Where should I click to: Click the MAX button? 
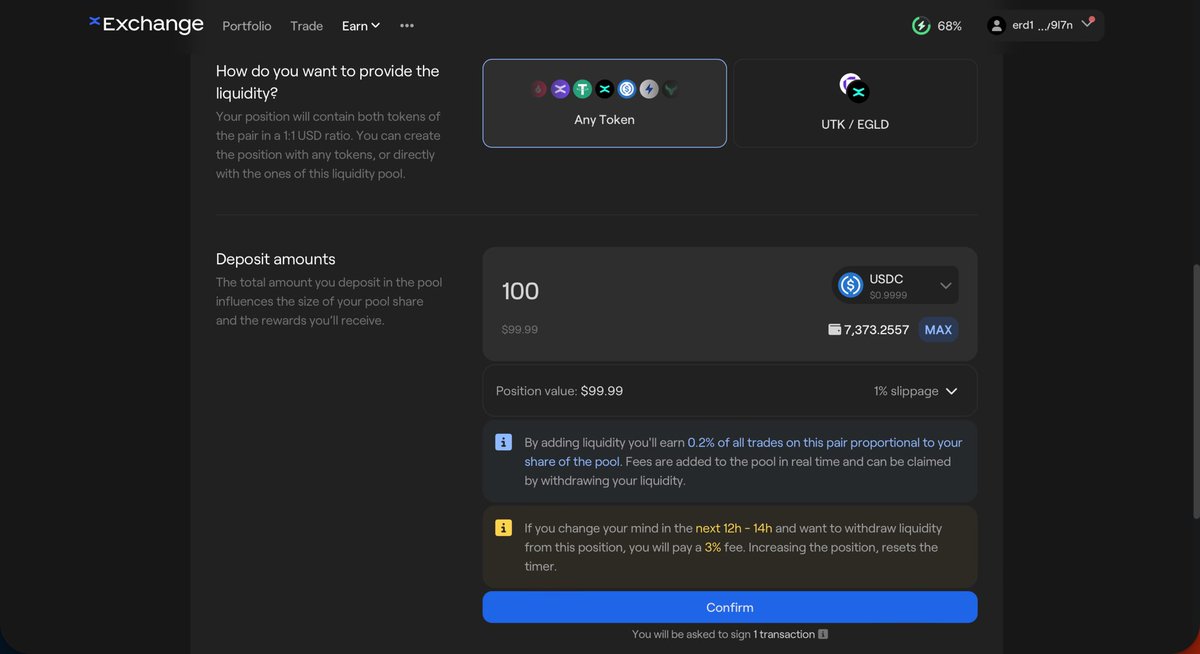tap(938, 330)
